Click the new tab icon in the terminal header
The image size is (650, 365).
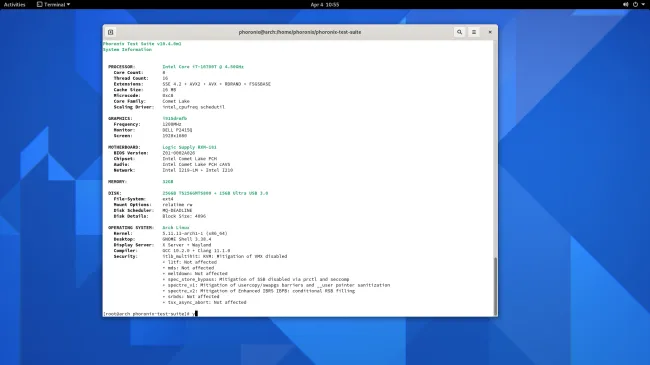[111, 32]
